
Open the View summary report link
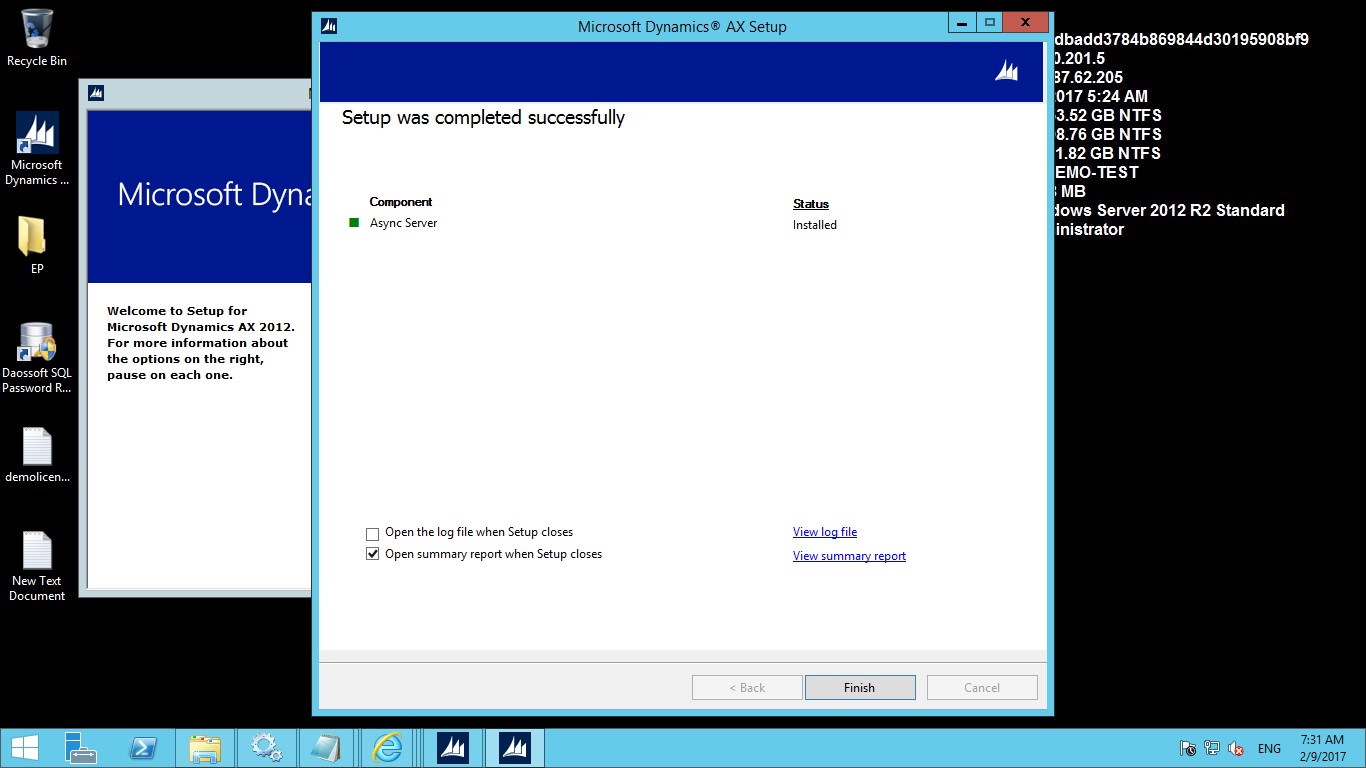tap(849, 556)
